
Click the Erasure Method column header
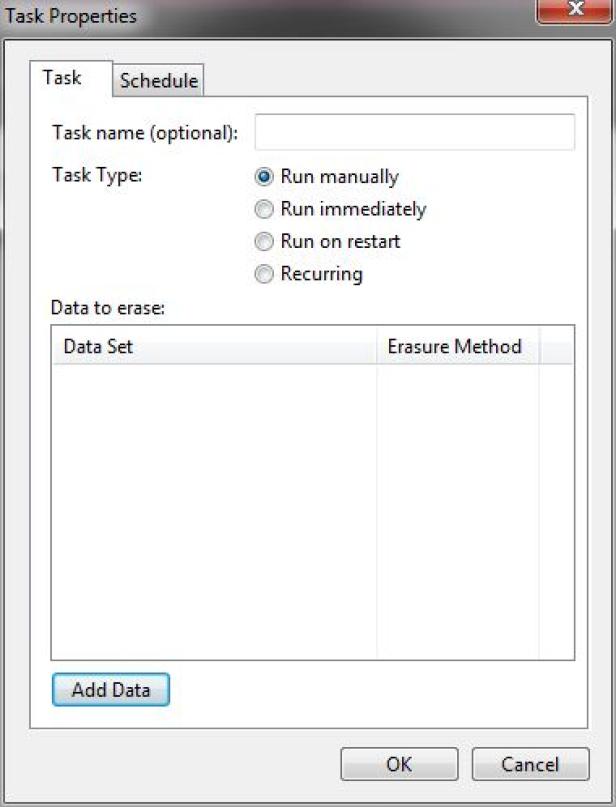point(458,346)
